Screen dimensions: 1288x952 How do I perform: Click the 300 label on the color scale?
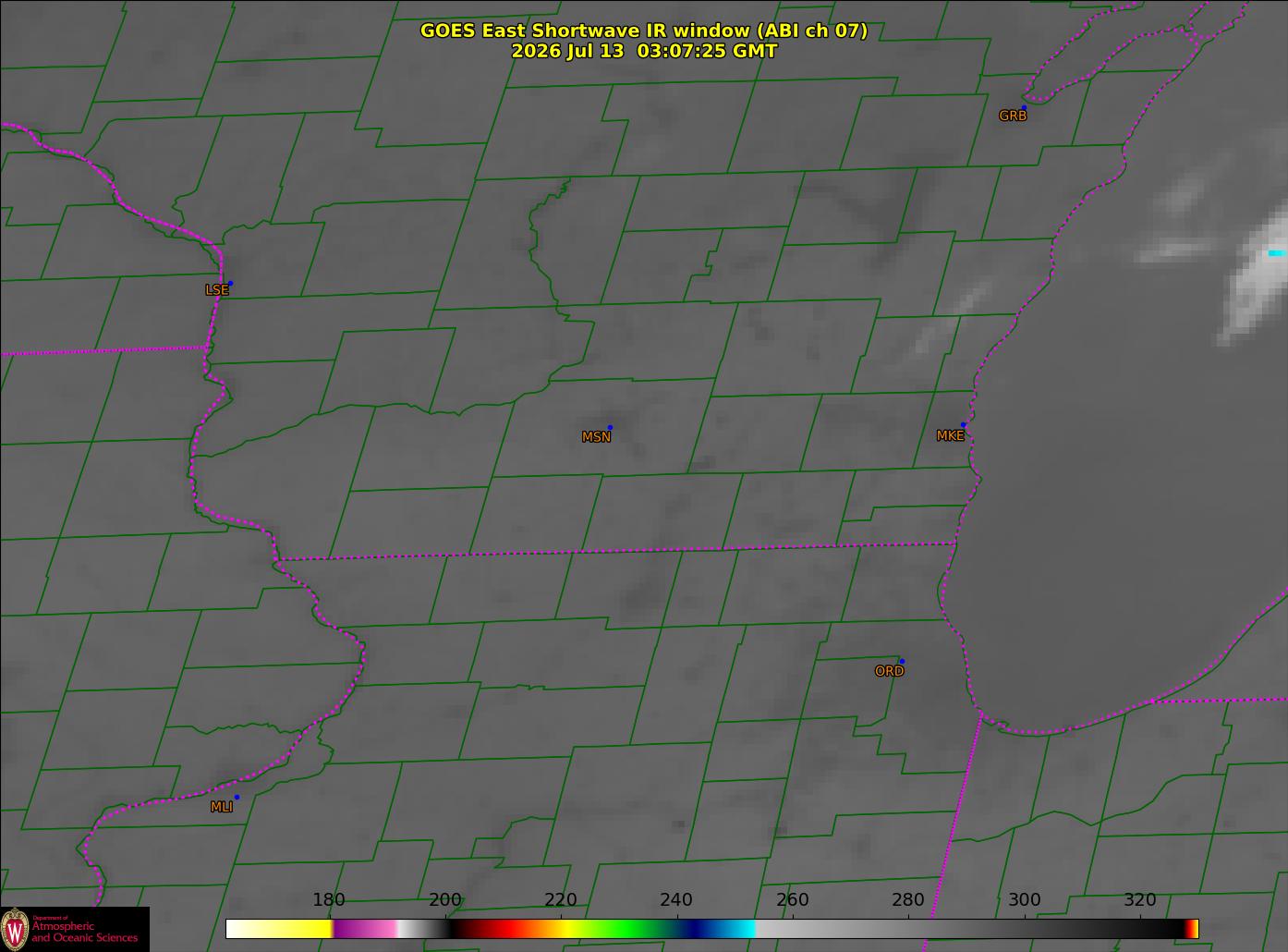click(x=1024, y=899)
